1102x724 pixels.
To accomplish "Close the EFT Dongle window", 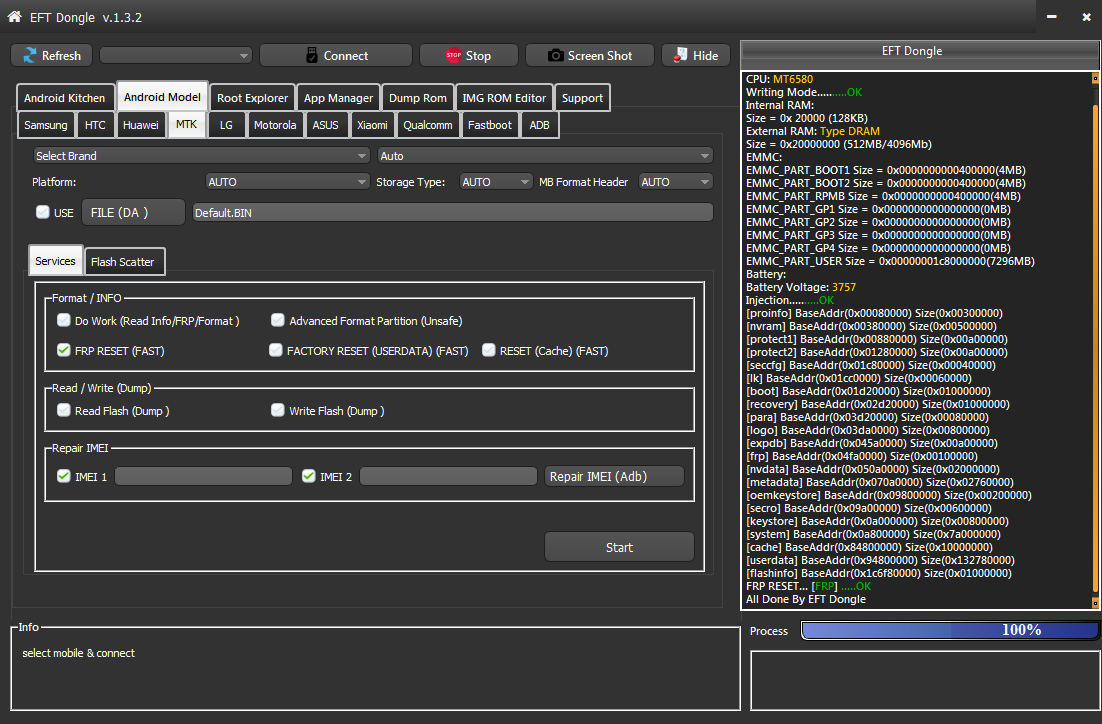I will point(1086,17).
